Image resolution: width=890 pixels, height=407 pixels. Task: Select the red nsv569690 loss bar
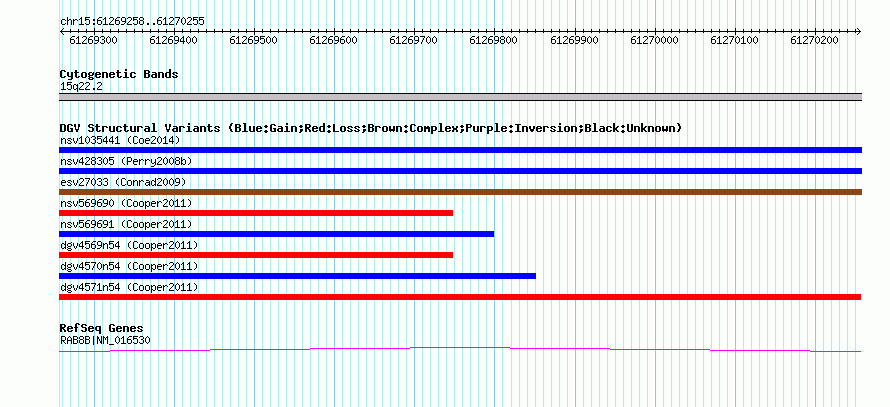[x=256, y=213]
